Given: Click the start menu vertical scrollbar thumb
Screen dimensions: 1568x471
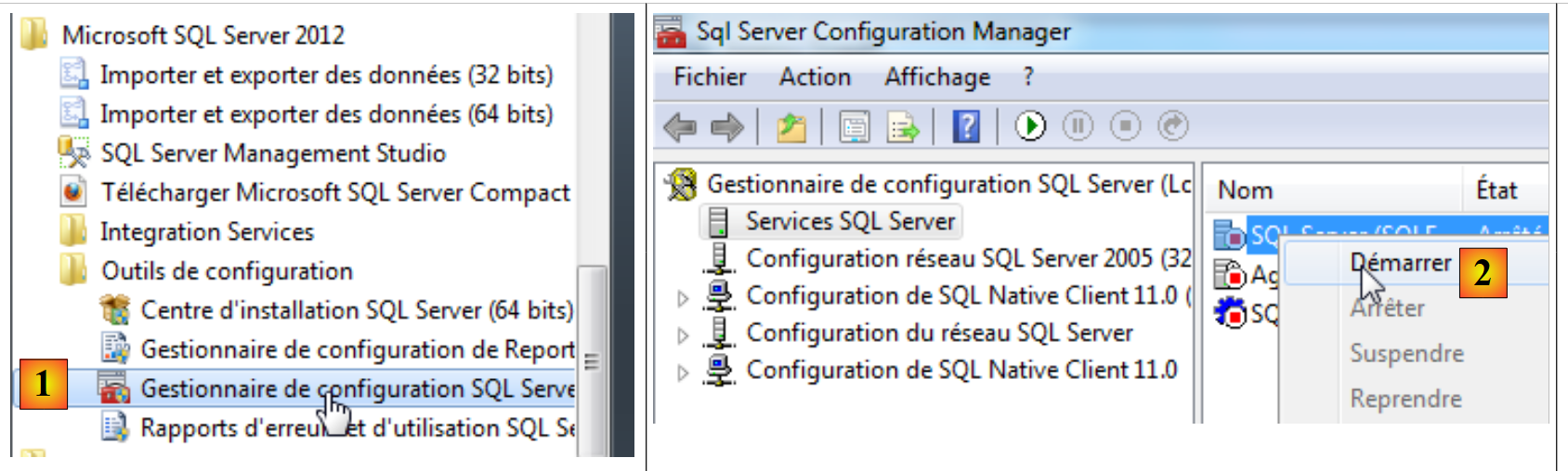Looking at the screenshot, I should [x=591, y=361].
